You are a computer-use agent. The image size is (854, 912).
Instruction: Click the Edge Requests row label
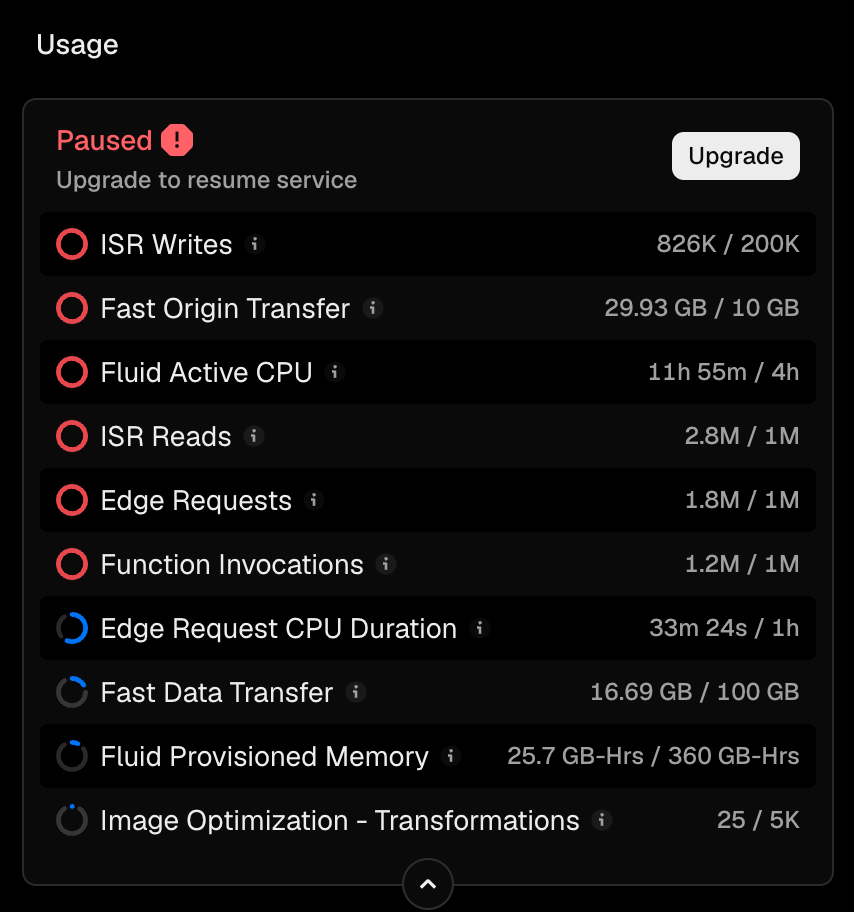(196, 501)
